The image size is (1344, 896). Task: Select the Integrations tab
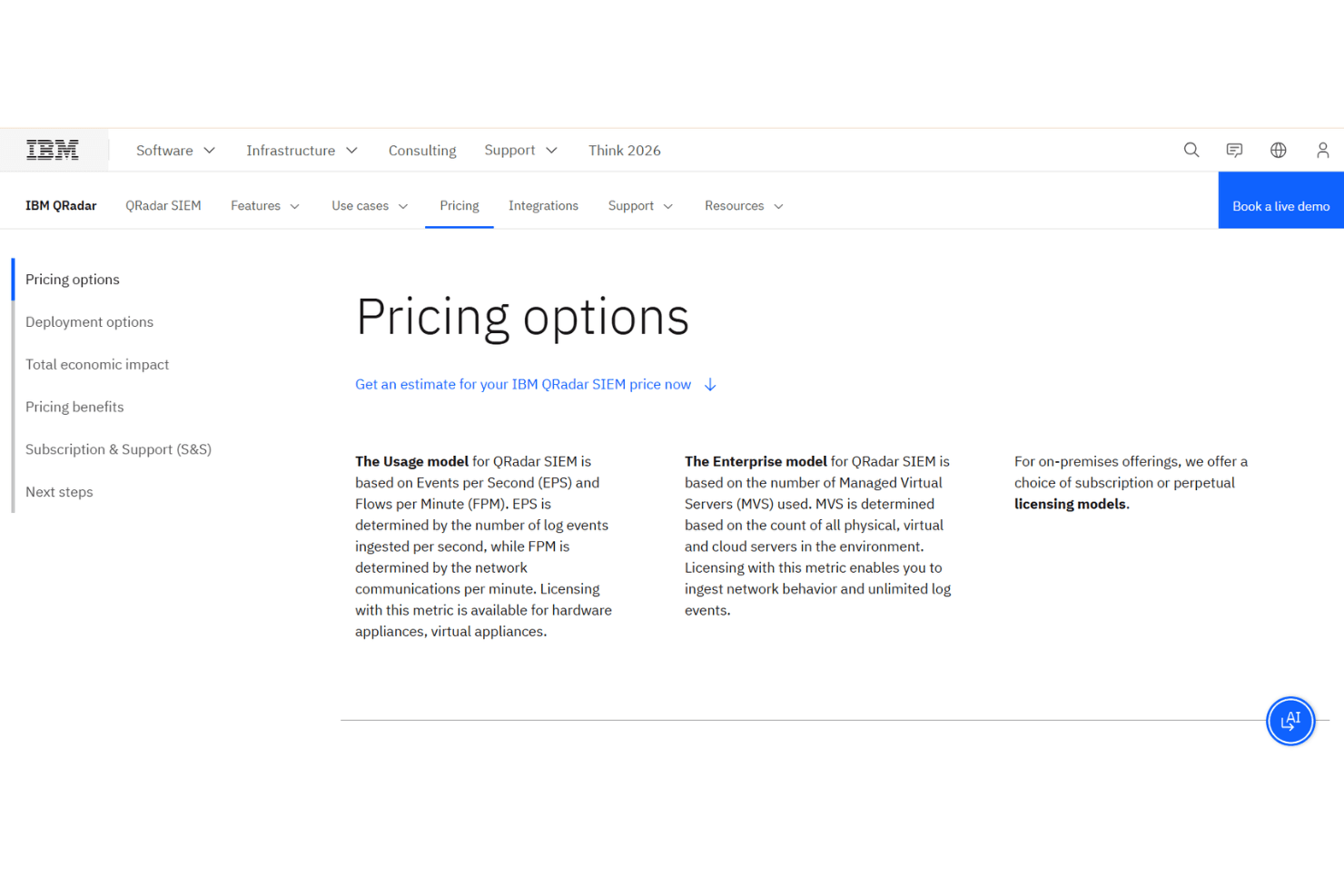(x=543, y=206)
